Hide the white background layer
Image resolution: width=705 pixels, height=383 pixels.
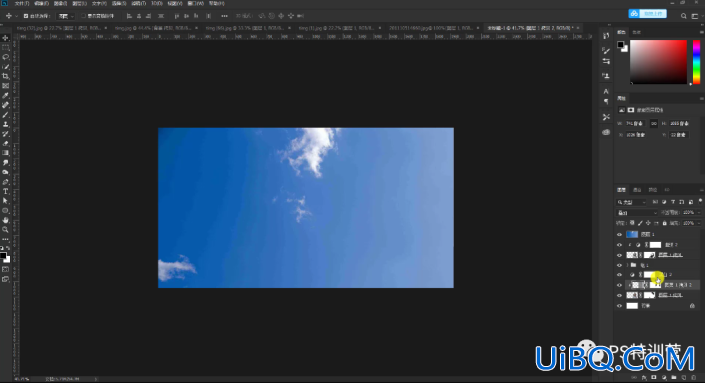click(620, 306)
